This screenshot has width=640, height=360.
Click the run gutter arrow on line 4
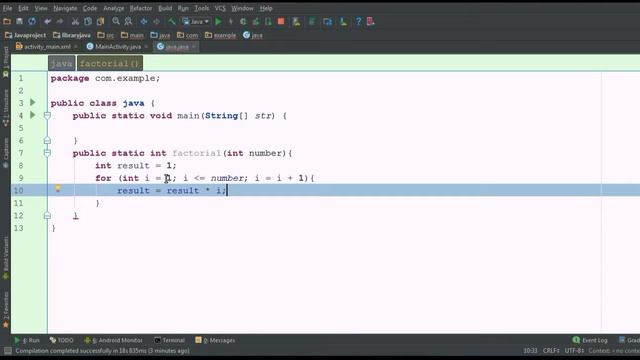(x=33, y=115)
